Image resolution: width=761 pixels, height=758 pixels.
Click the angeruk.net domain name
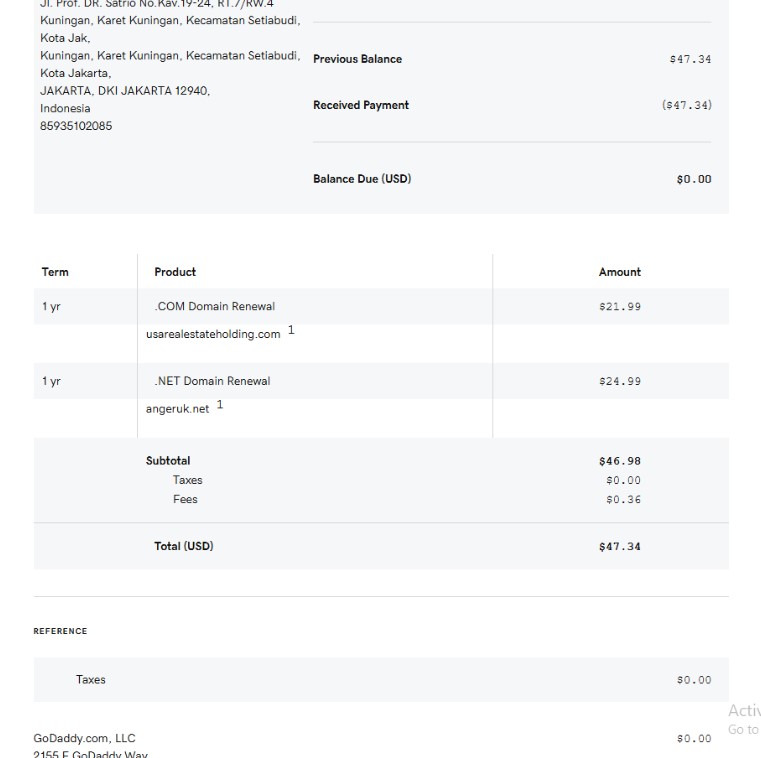(178, 409)
